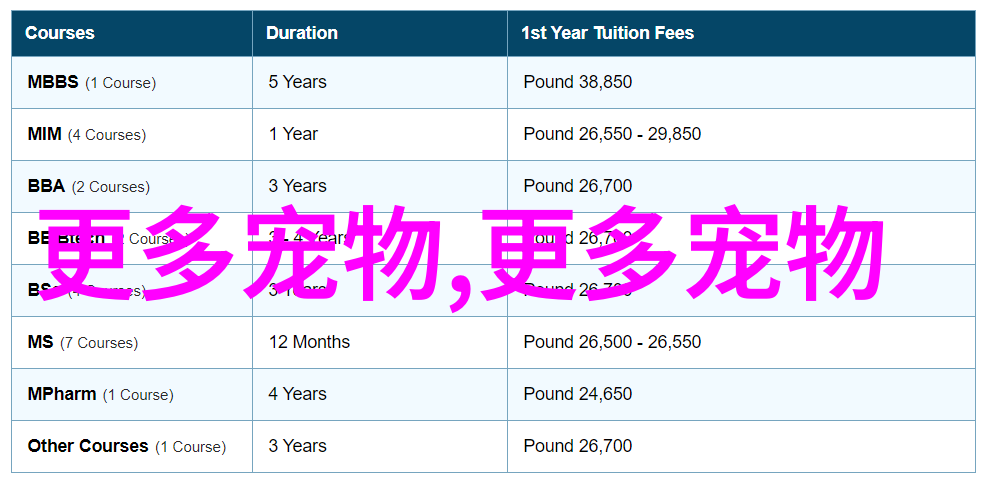Open the BBA course entry
This screenshot has width=984, height=483.
[x=46, y=186]
